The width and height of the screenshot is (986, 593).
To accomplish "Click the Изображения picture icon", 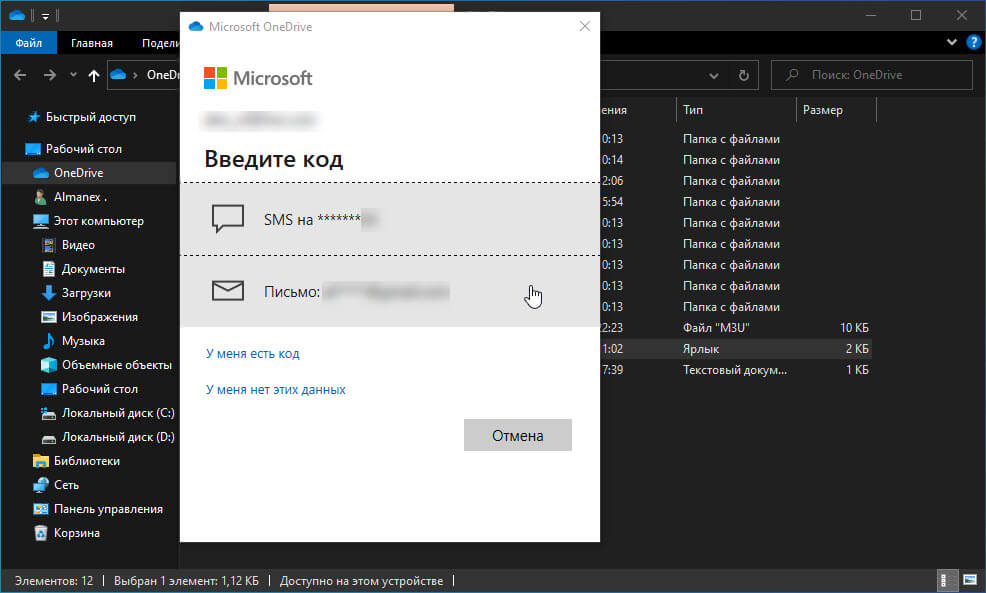I will click(49, 317).
